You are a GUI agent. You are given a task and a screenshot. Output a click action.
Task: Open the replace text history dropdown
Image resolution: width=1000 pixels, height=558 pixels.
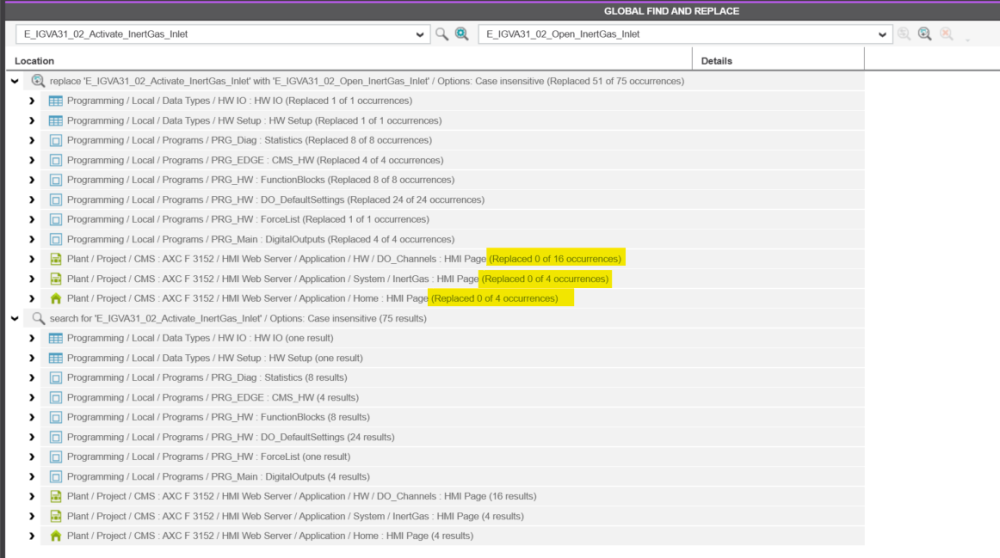point(883,35)
